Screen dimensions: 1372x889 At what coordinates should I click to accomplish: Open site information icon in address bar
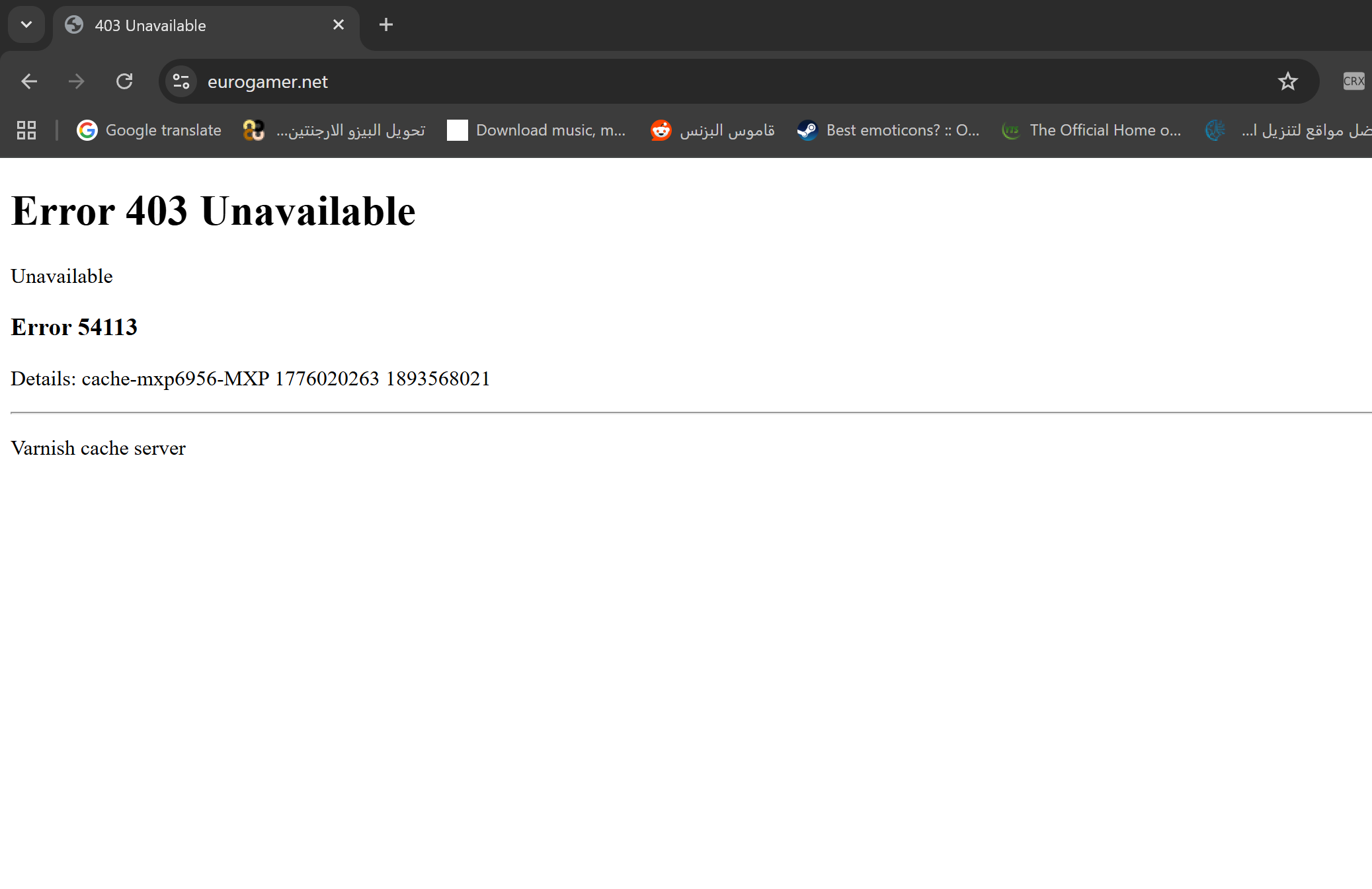(x=181, y=81)
